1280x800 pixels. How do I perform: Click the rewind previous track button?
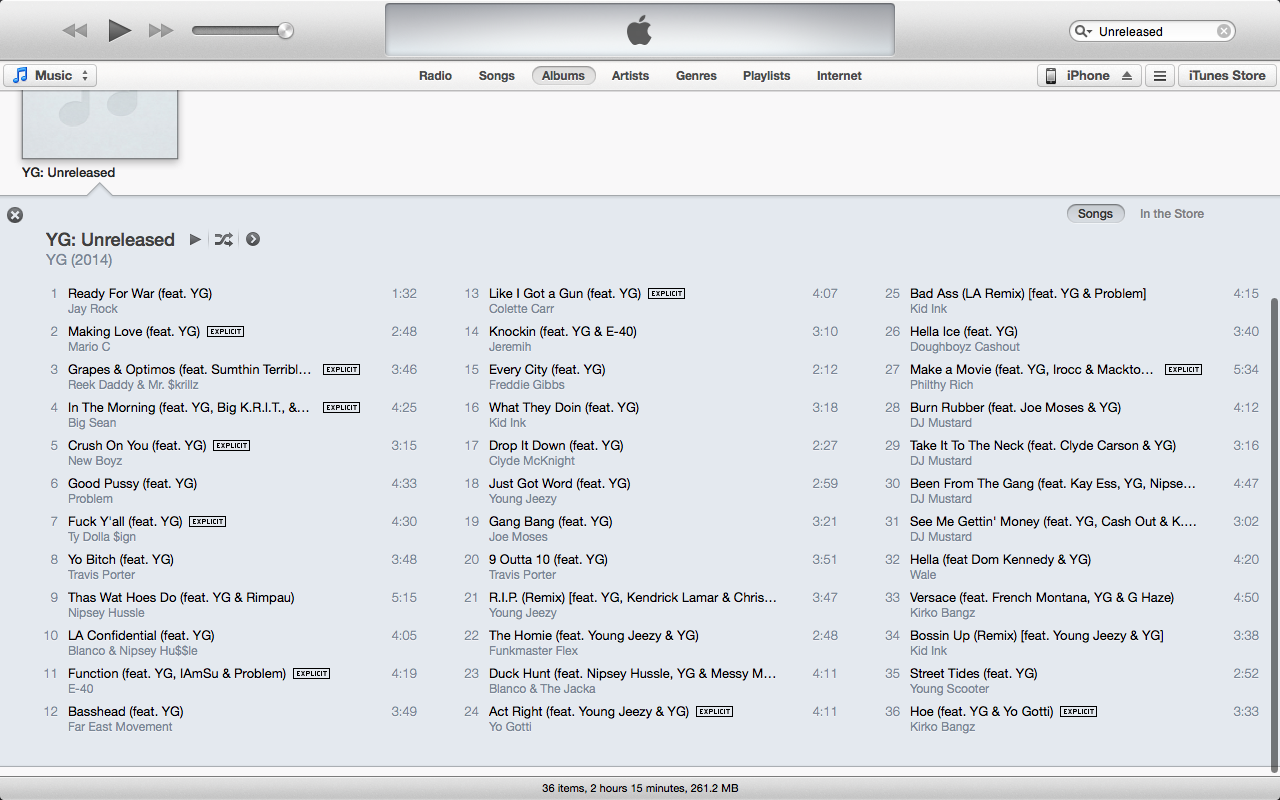point(75,31)
